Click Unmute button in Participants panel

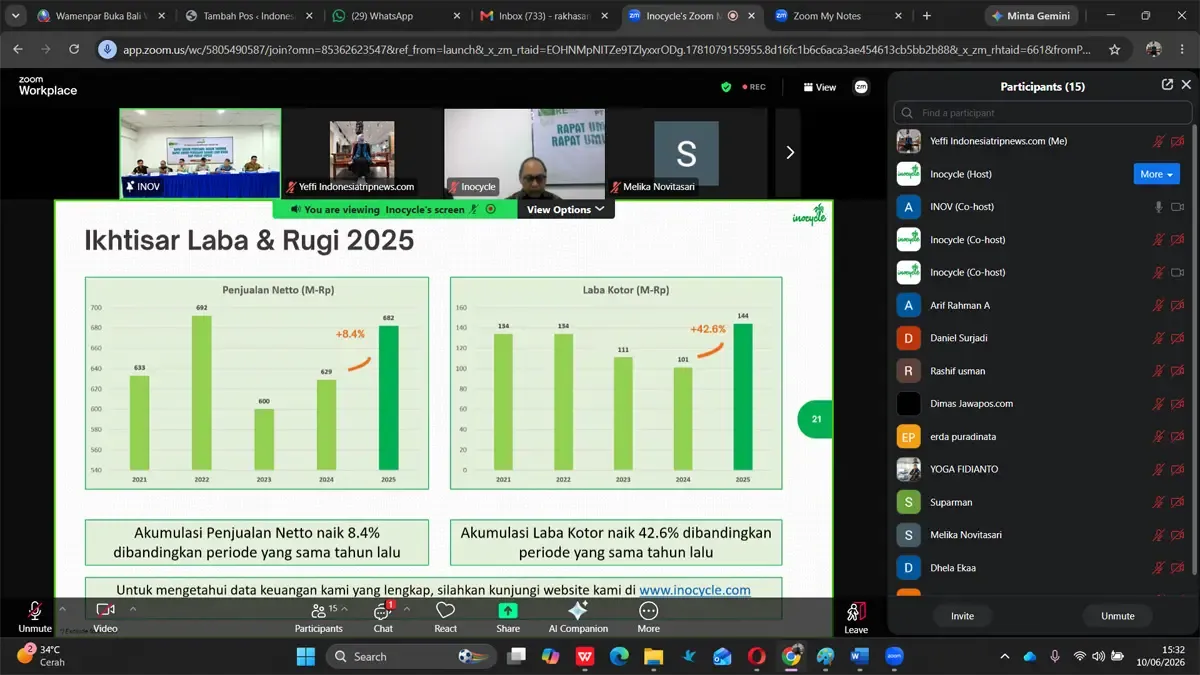click(x=1118, y=616)
